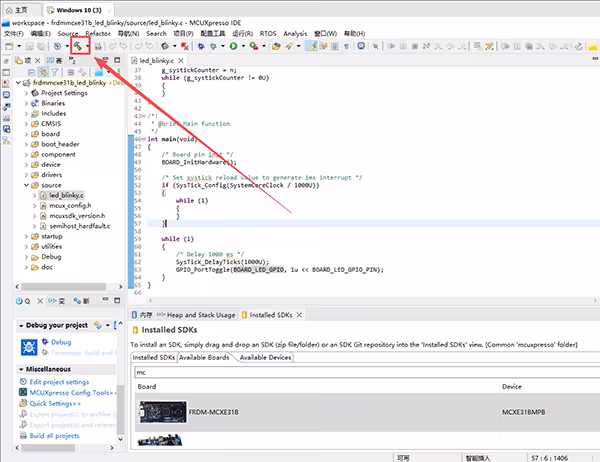Open the Run button dropdown arrow
This screenshot has height=462, width=600.
pyautogui.click(x=243, y=46)
